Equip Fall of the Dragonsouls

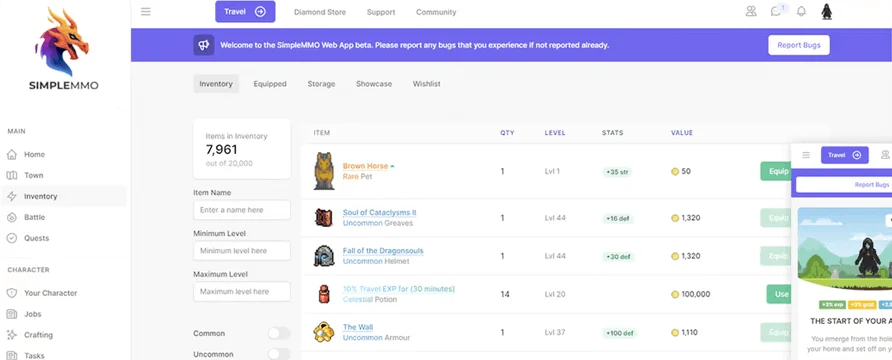click(775, 256)
